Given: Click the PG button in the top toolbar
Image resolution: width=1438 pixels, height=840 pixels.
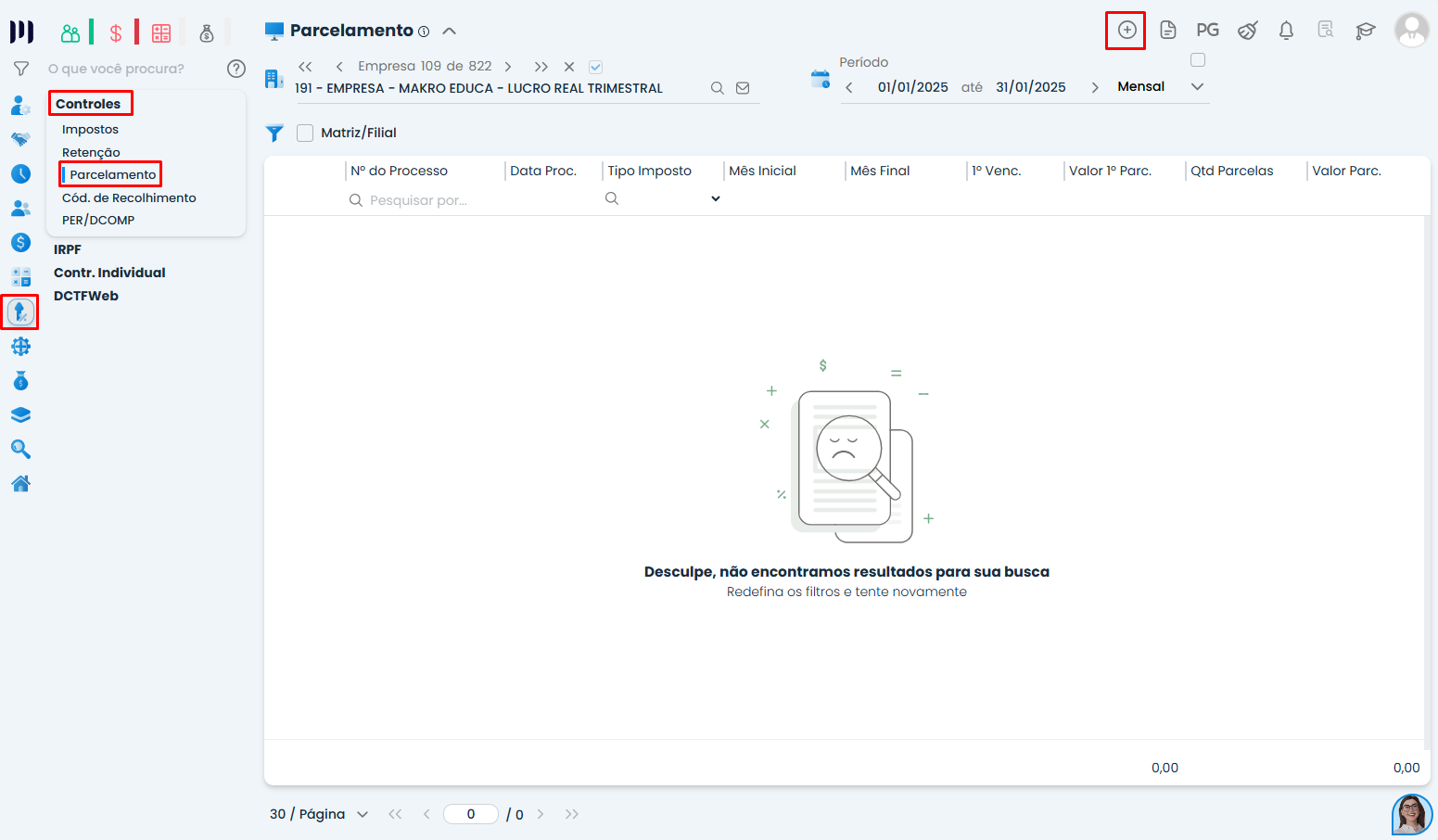Looking at the screenshot, I should click(1207, 30).
